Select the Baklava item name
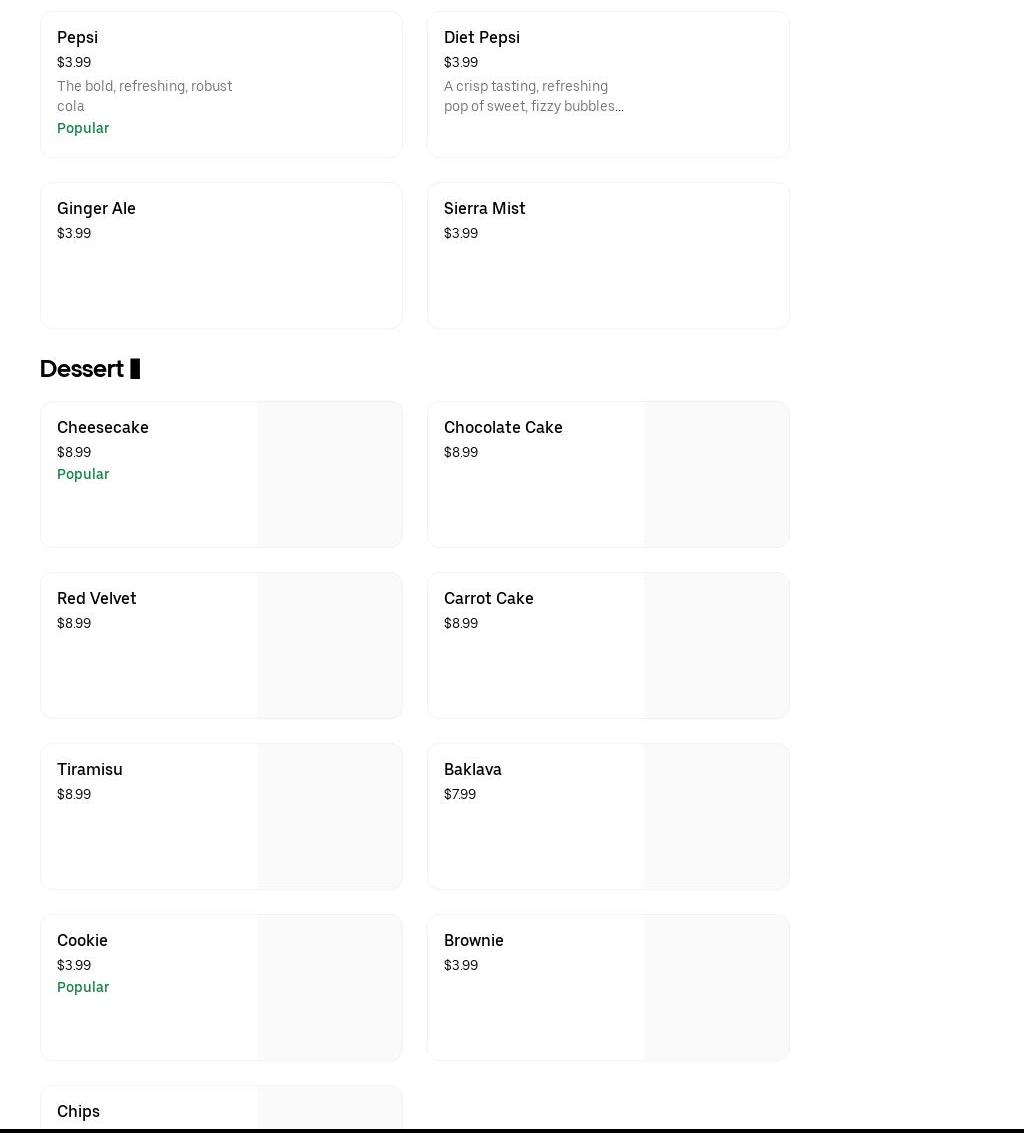 [x=473, y=770]
